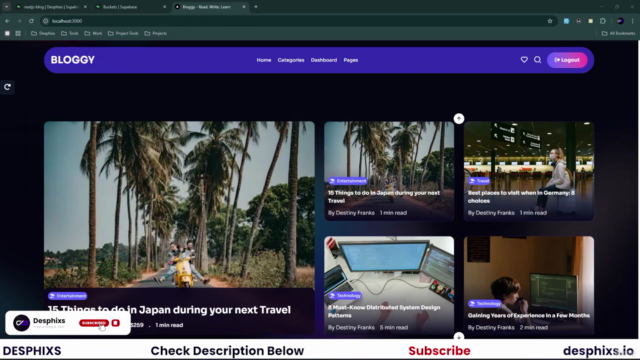Screen dimensions: 640x360
Task: Close the Bloggy tab
Action: 244,7
